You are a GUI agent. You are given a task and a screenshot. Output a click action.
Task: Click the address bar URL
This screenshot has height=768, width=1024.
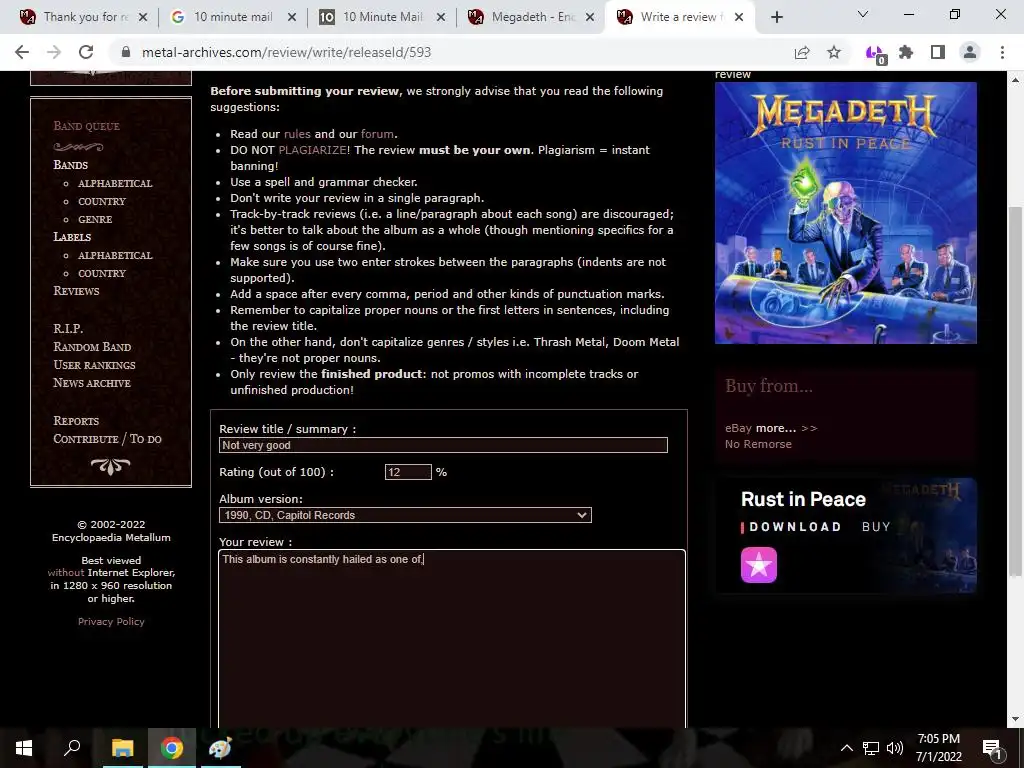pos(286,52)
